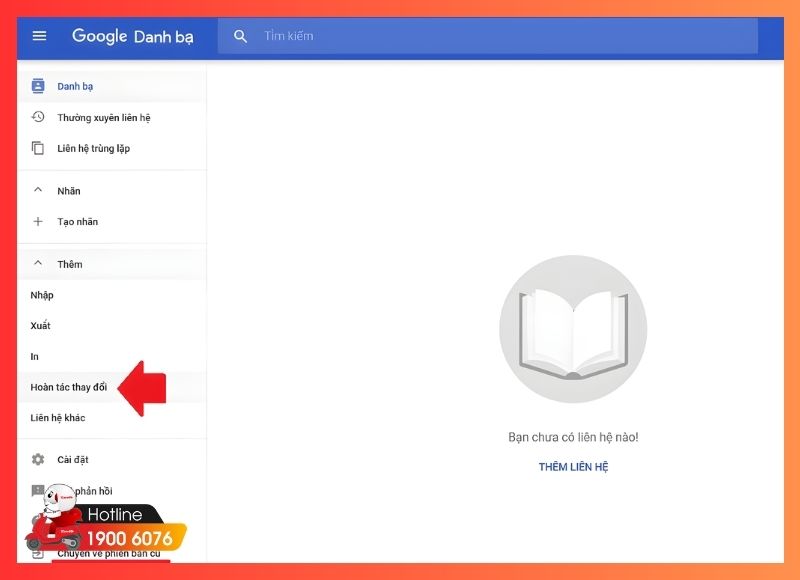Choose Xuất to export contacts
The width and height of the screenshot is (800, 580).
(x=40, y=326)
